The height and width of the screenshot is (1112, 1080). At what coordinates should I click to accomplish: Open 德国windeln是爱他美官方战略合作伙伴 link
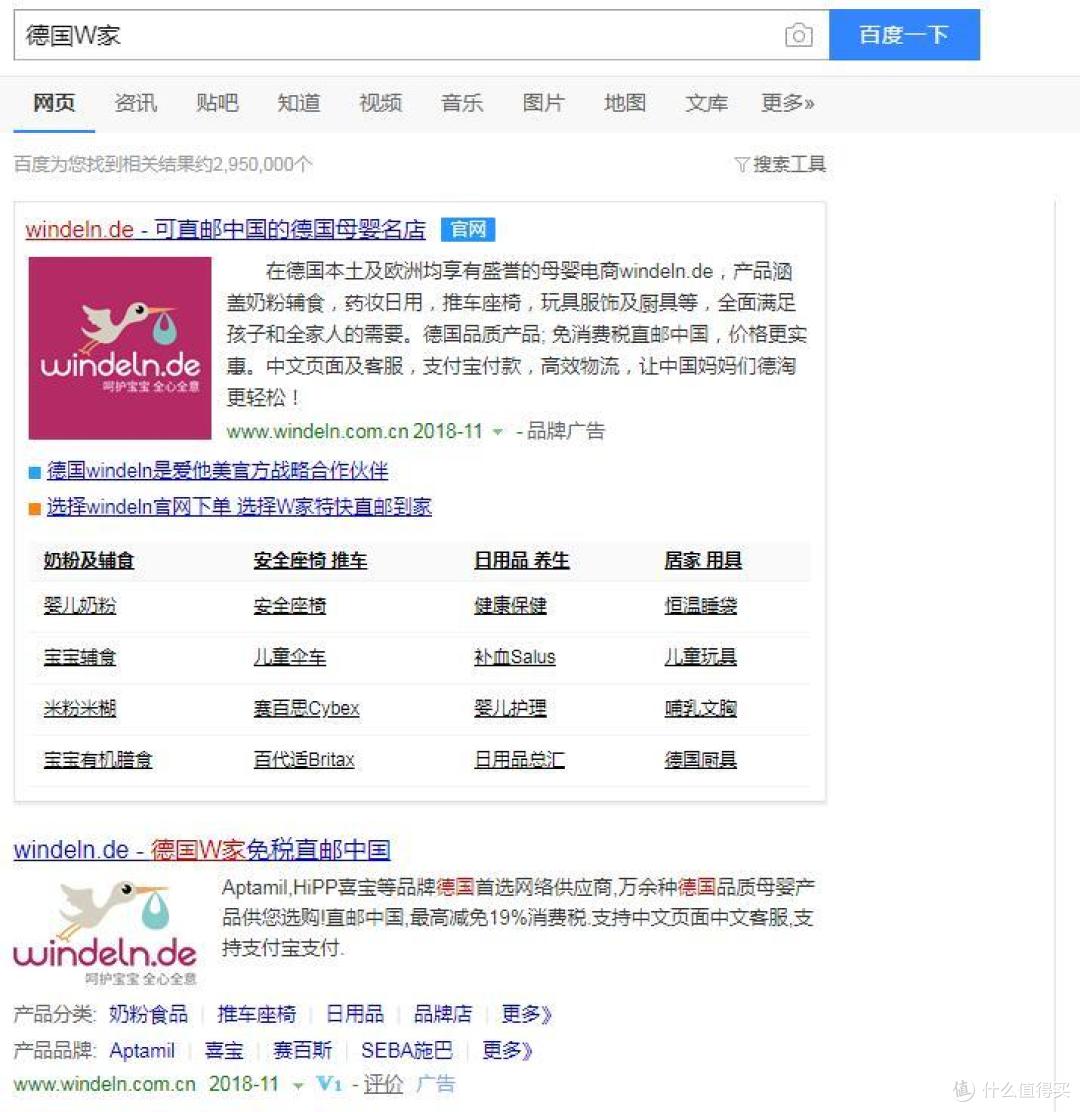coord(217,470)
